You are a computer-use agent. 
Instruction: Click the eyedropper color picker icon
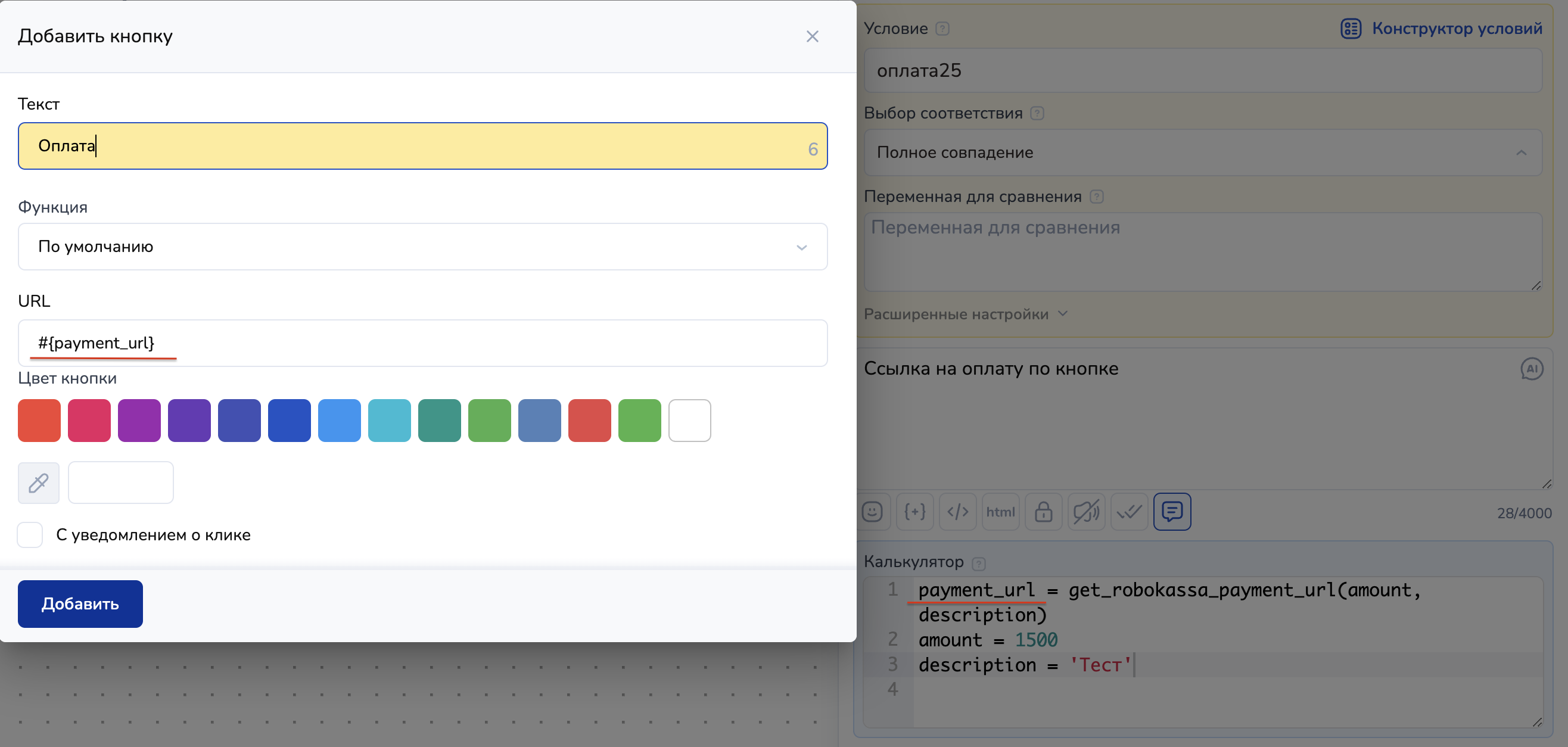(x=38, y=483)
